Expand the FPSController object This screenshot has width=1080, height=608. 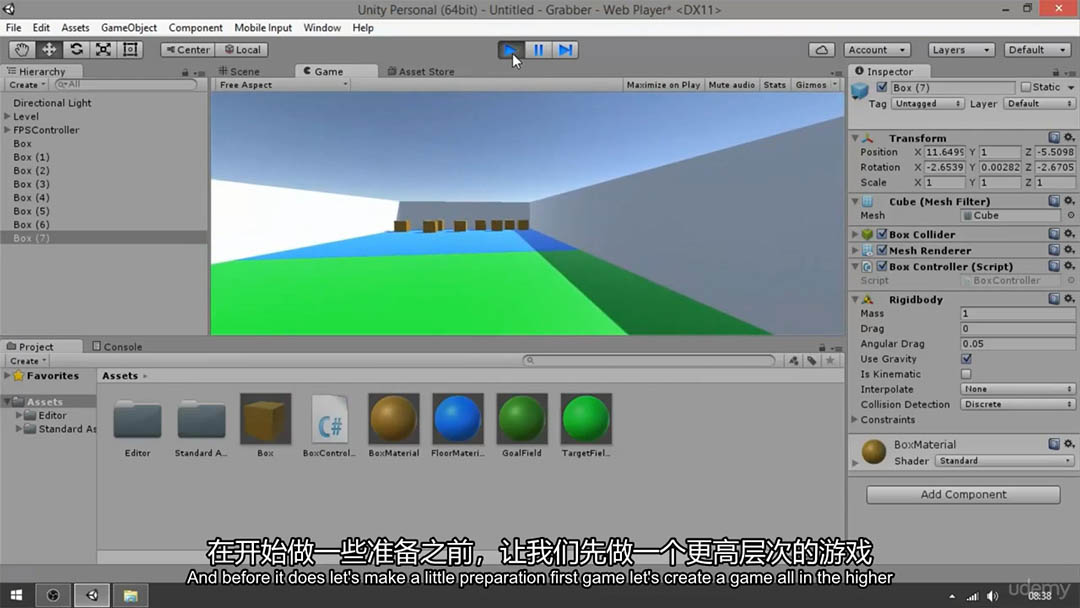(8, 129)
